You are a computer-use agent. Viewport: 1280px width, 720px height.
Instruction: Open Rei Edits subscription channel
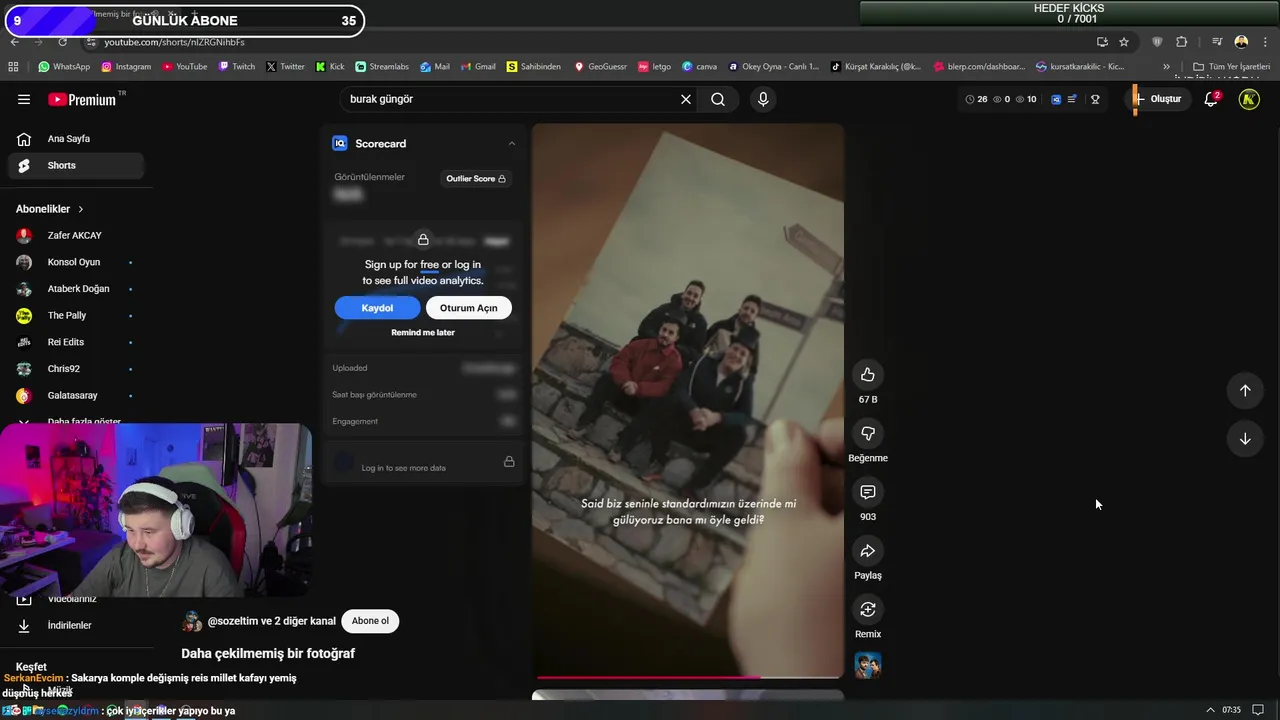[75, 342]
